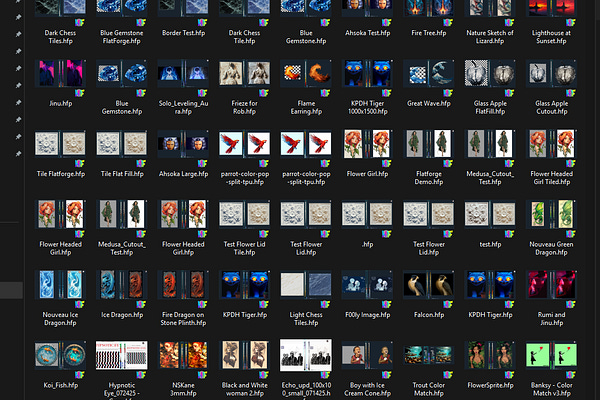Viewport: 600px width, 400px height.
Task: Select the Tile Flatforge.hfp file
Action: tap(60, 154)
